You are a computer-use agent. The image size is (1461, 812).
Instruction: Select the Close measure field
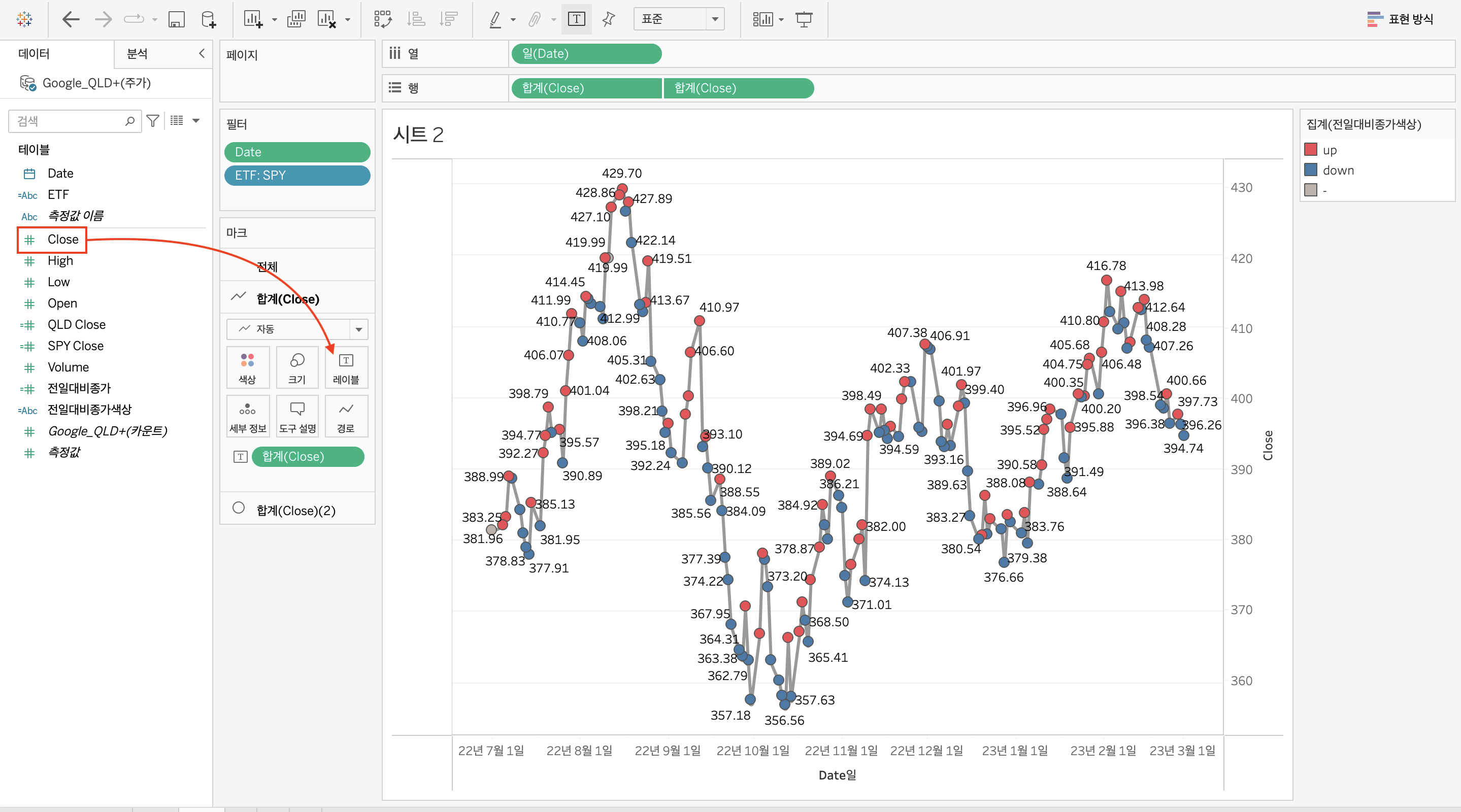pos(62,240)
